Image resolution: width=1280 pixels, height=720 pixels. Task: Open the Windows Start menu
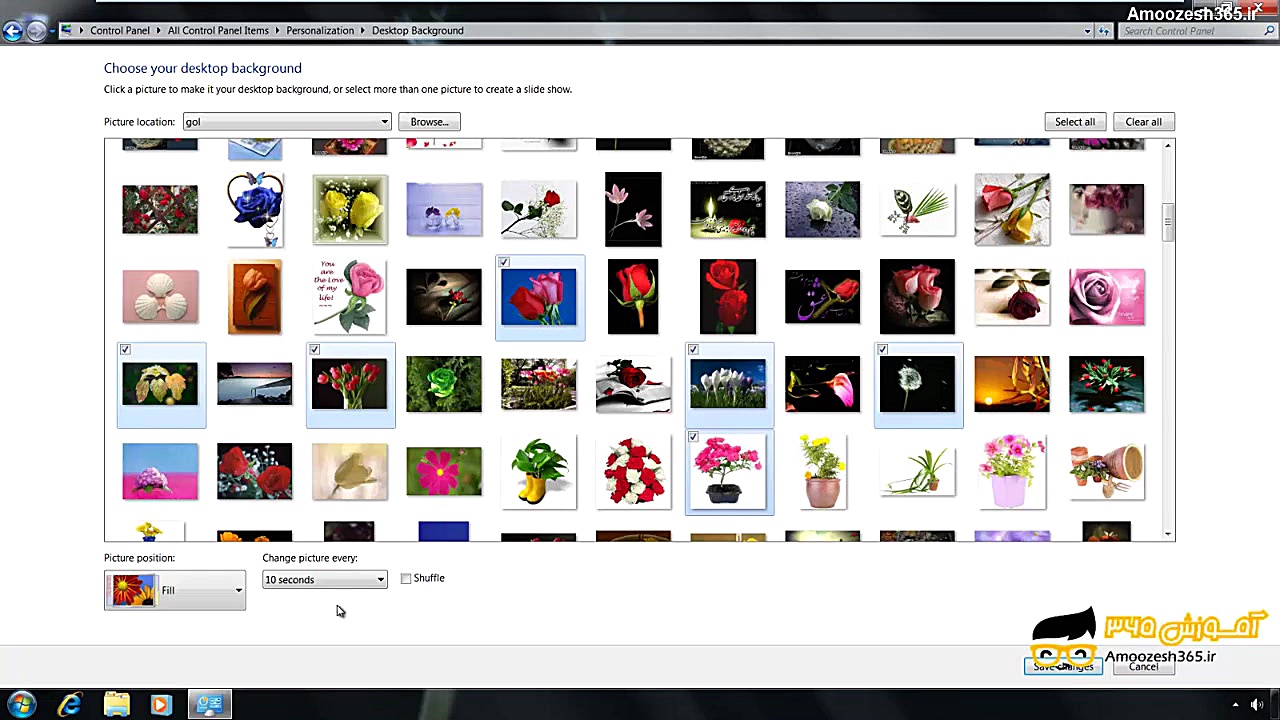22,704
